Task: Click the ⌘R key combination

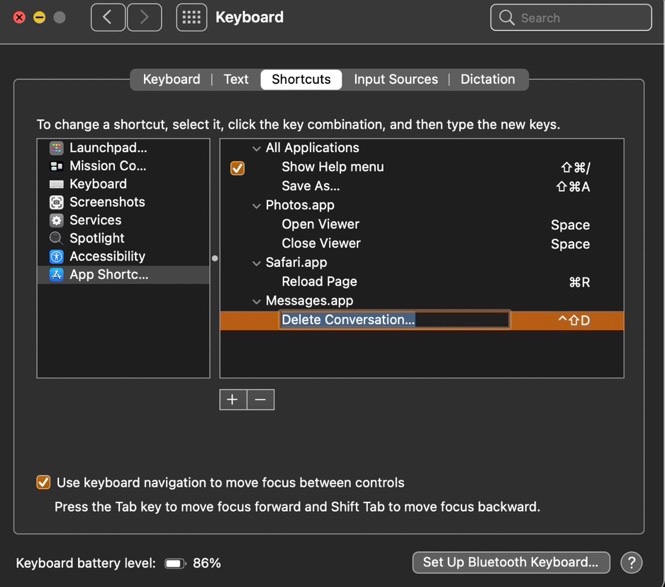Action: [579, 282]
